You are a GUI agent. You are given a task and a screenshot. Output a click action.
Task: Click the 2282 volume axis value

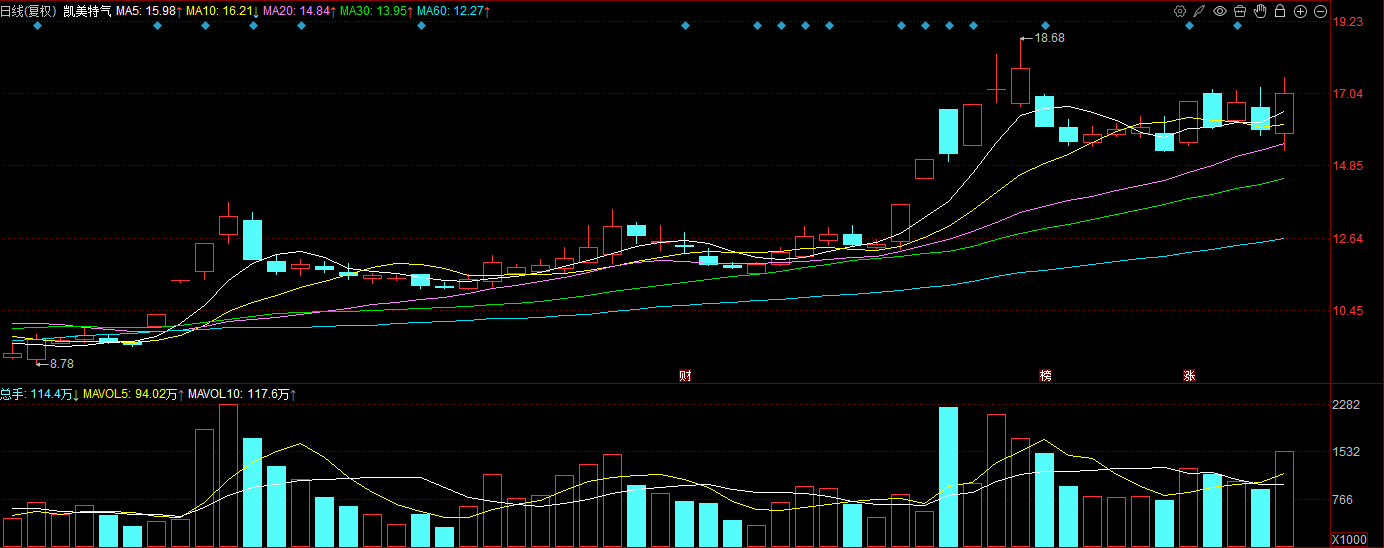pos(1348,405)
